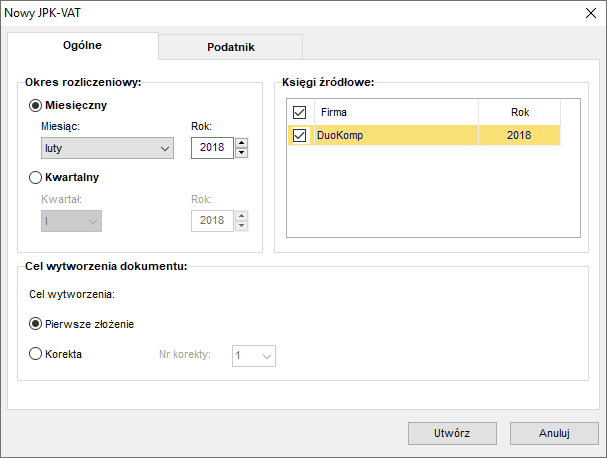Image resolution: width=607 pixels, height=458 pixels.
Task: Click the Utwórz button
Action: 452,433
